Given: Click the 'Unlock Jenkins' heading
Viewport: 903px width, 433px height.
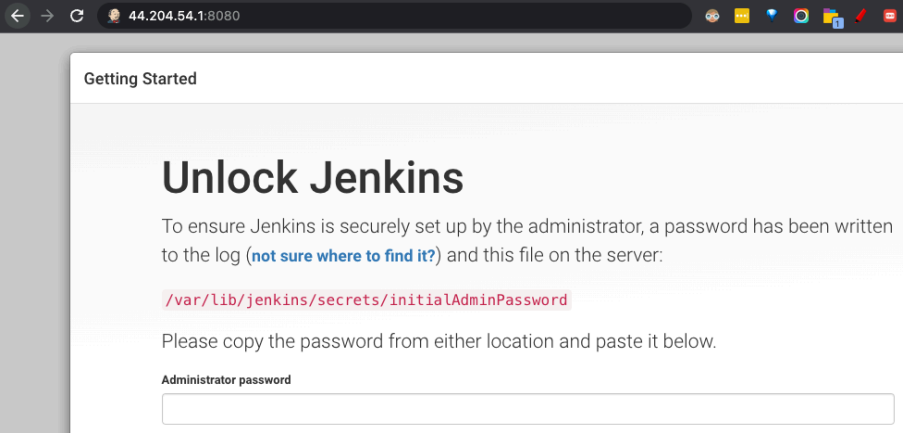Looking at the screenshot, I should point(313,178).
